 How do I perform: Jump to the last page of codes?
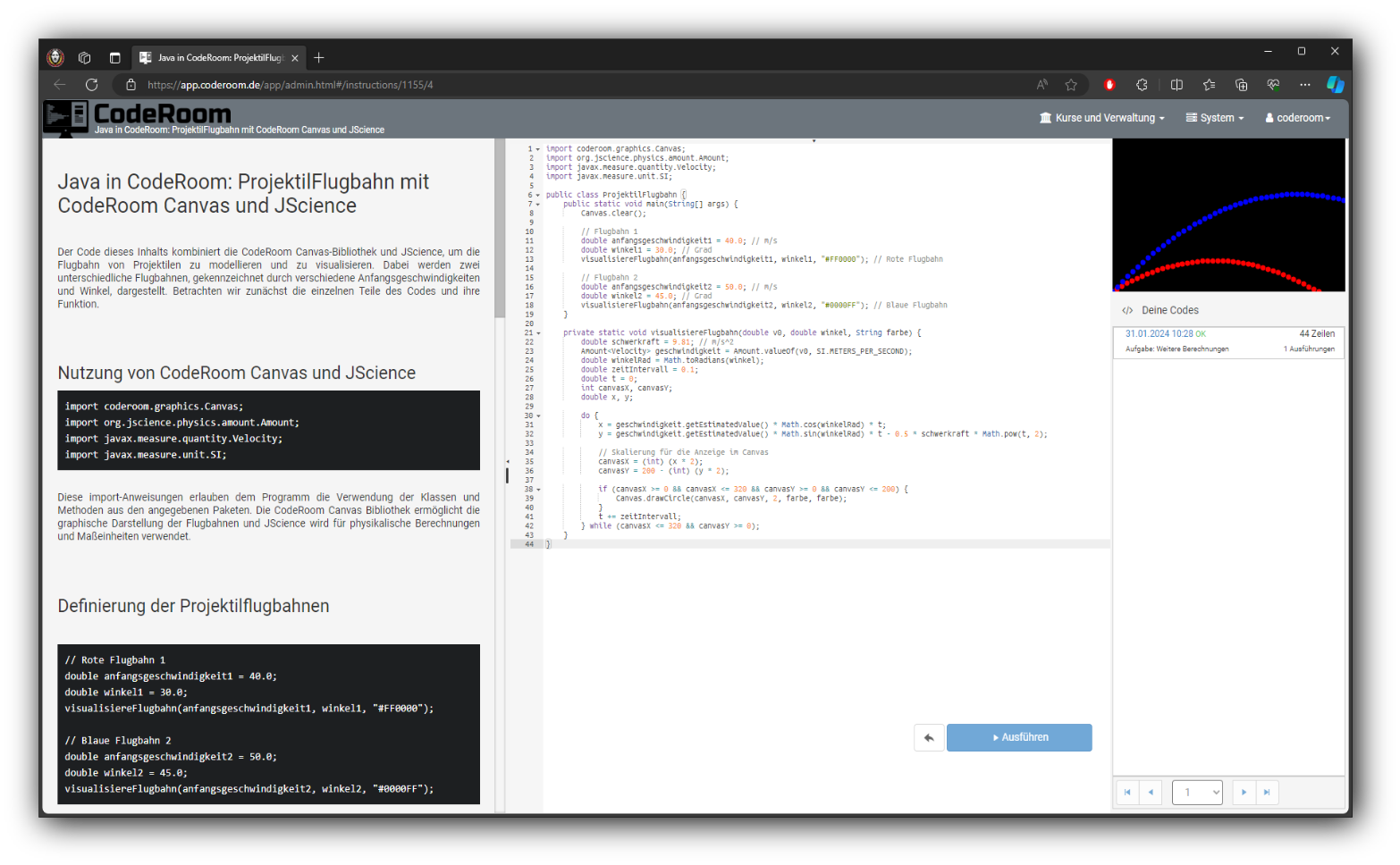tap(1267, 793)
